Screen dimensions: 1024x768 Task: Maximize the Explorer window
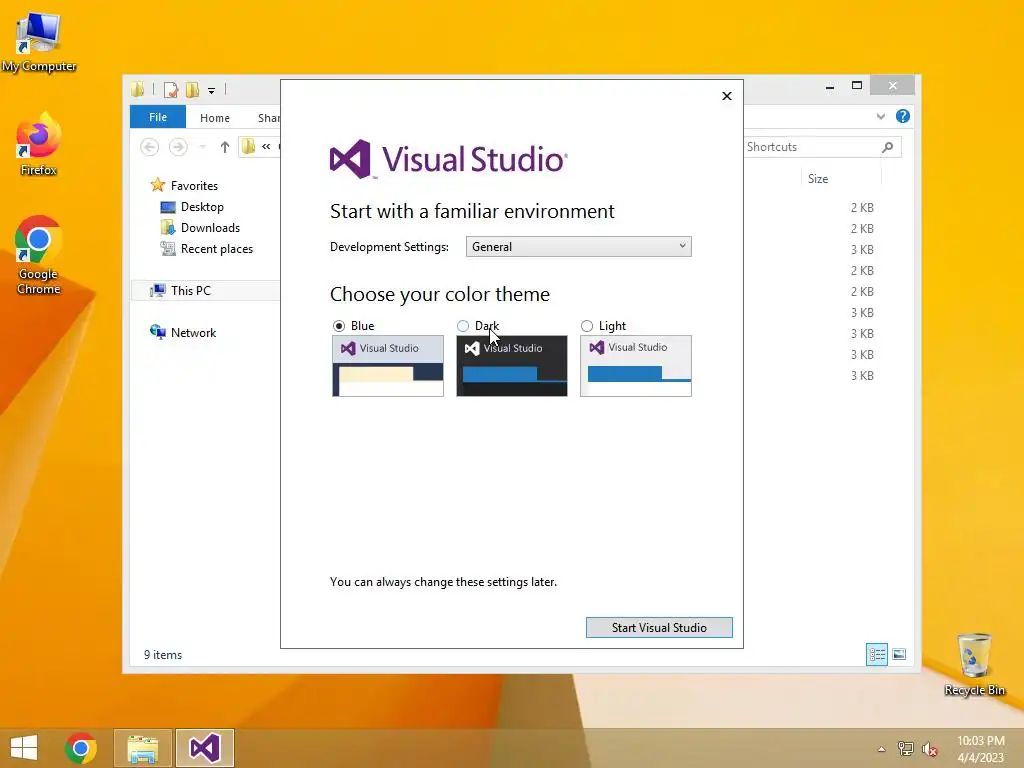coord(857,86)
